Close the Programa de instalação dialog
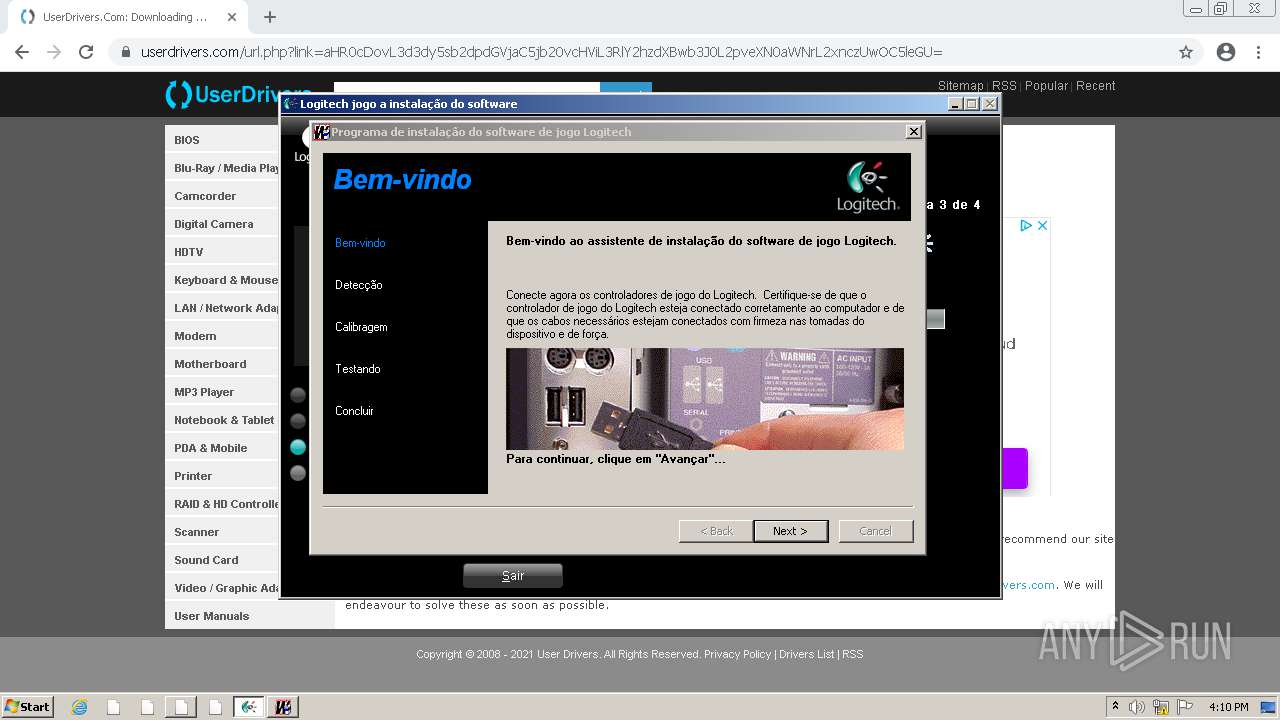 pyautogui.click(x=913, y=132)
